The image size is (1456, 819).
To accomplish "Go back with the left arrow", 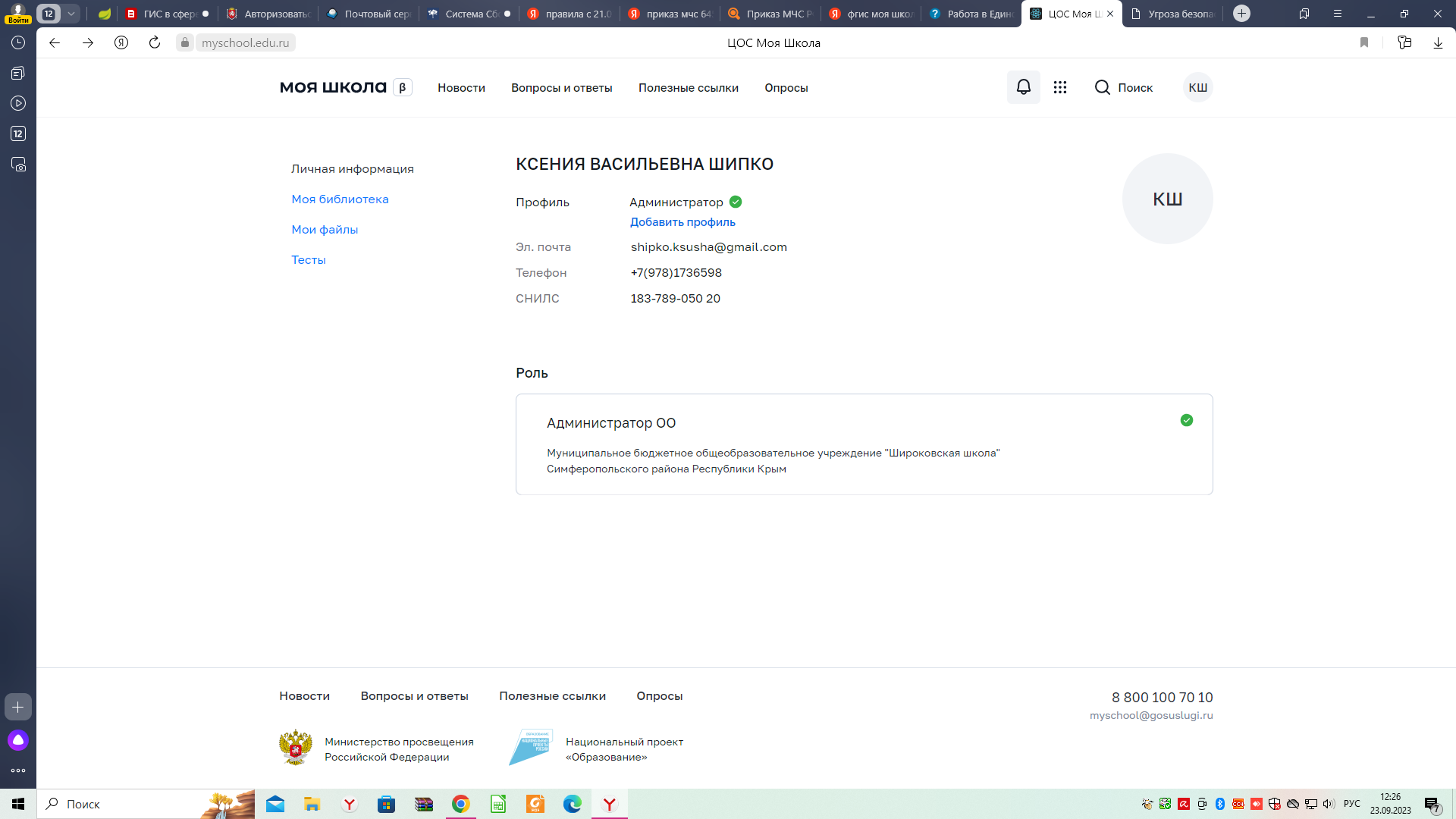I will coord(55,42).
